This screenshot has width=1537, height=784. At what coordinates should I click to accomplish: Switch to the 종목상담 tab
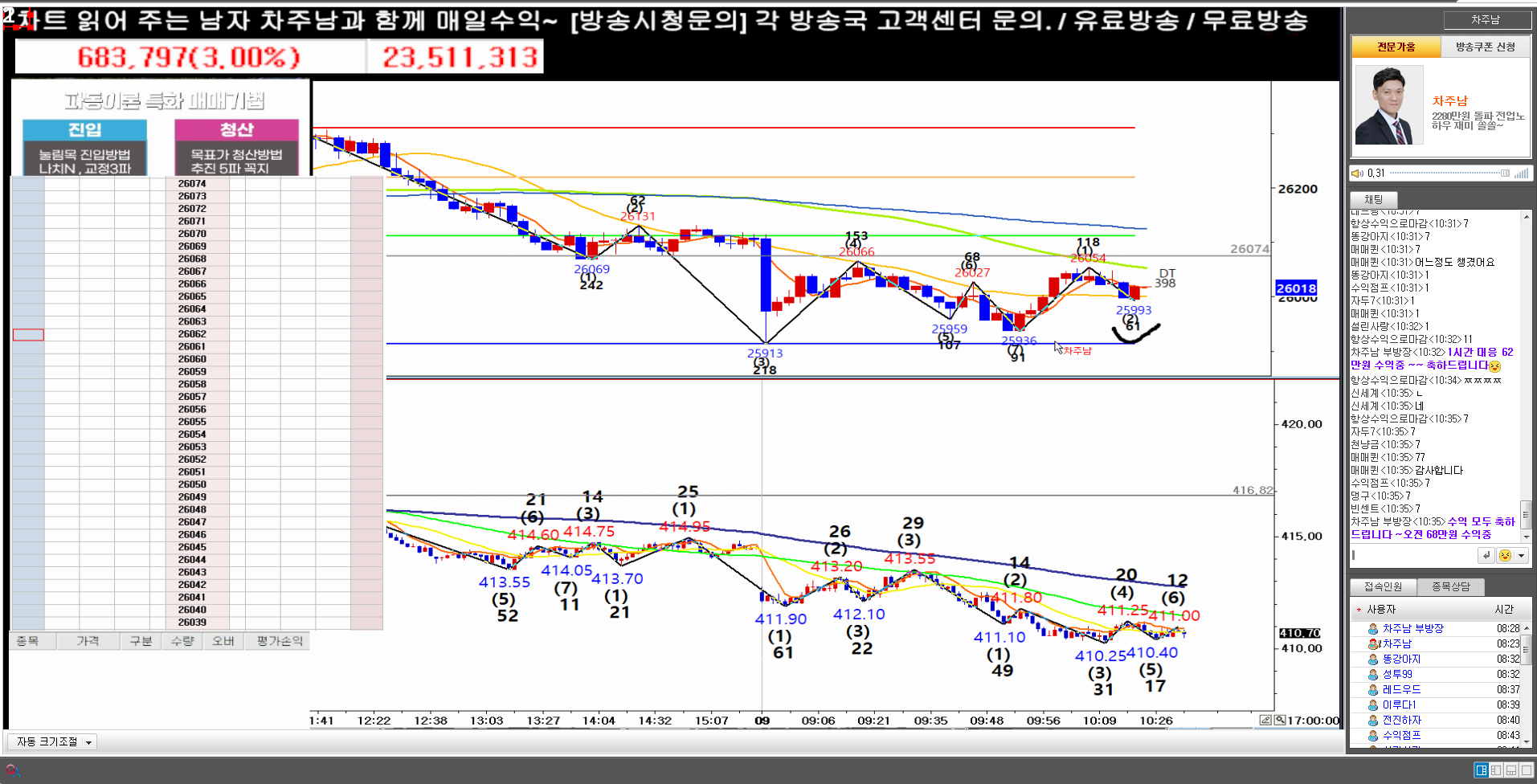(x=1450, y=586)
